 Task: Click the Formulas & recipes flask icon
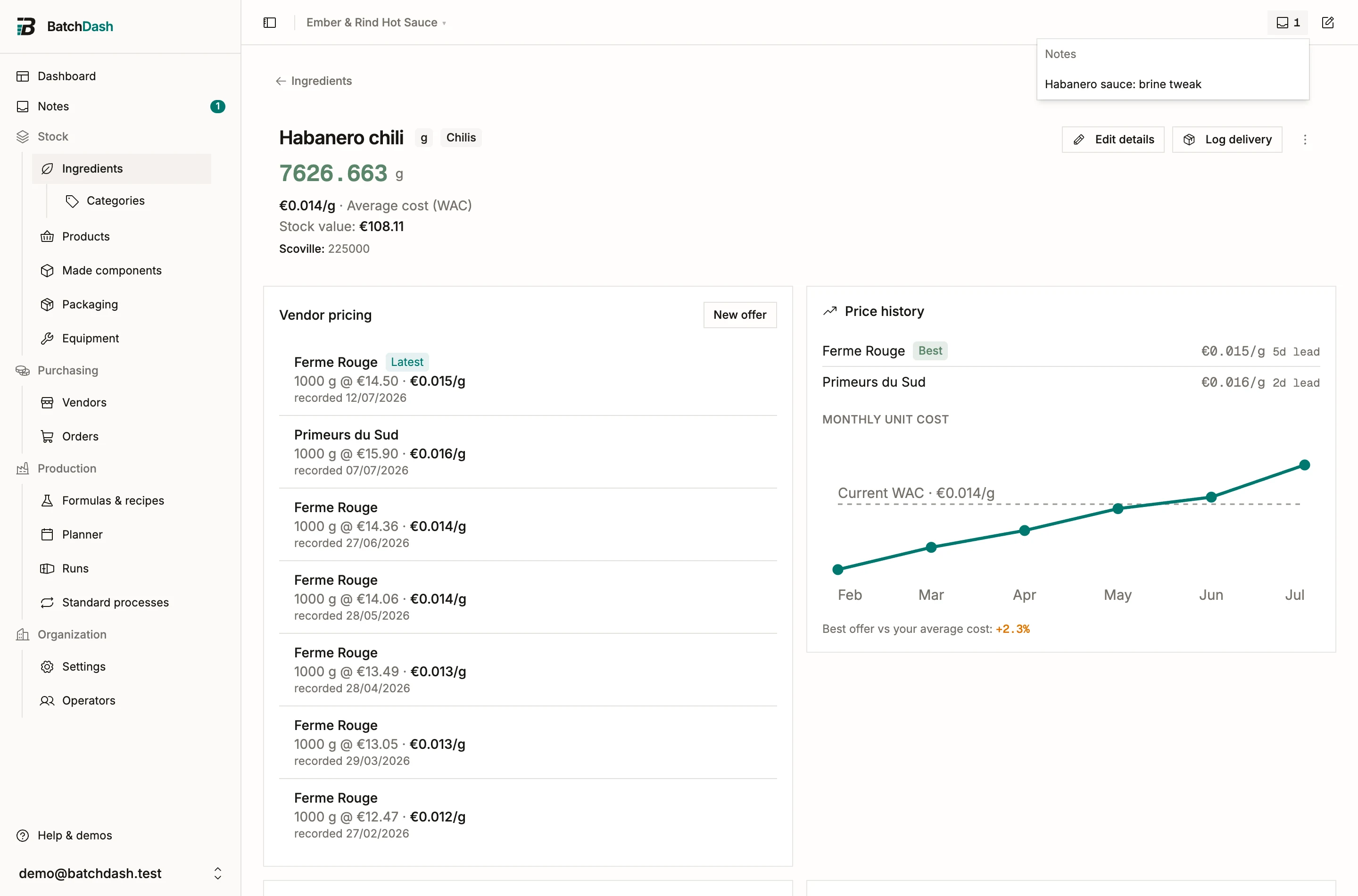click(48, 500)
